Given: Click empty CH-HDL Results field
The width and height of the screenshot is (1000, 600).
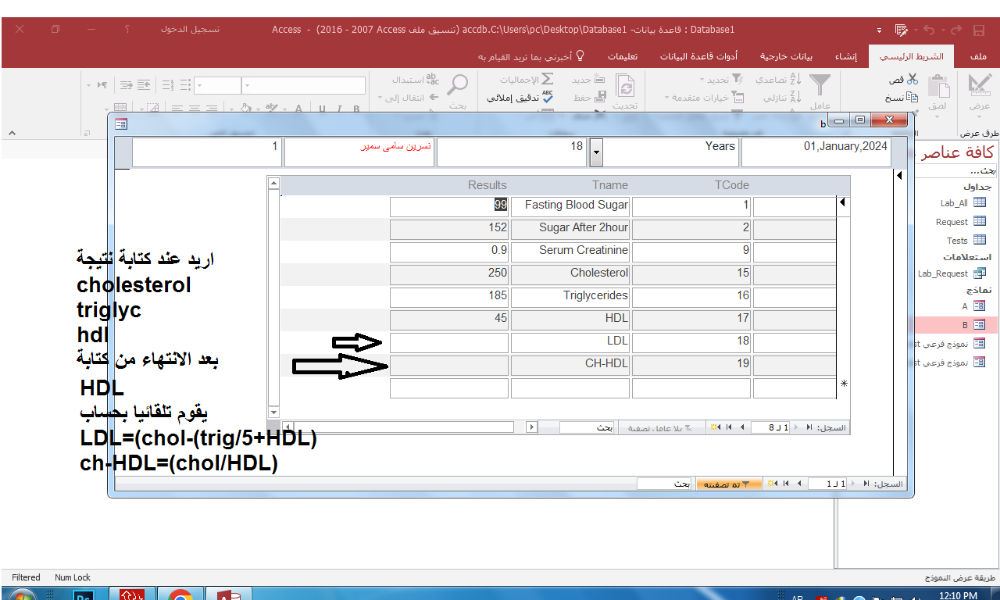Looking at the screenshot, I should pos(449,365).
